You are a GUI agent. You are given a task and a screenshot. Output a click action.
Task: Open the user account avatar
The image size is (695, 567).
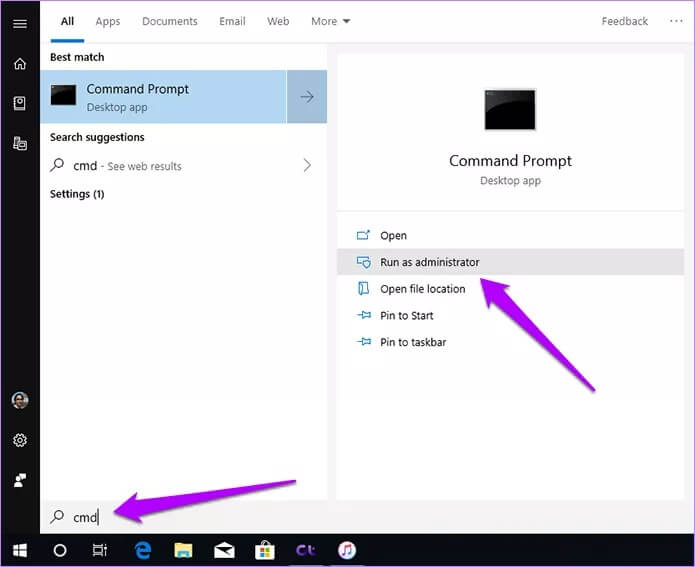[20, 400]
